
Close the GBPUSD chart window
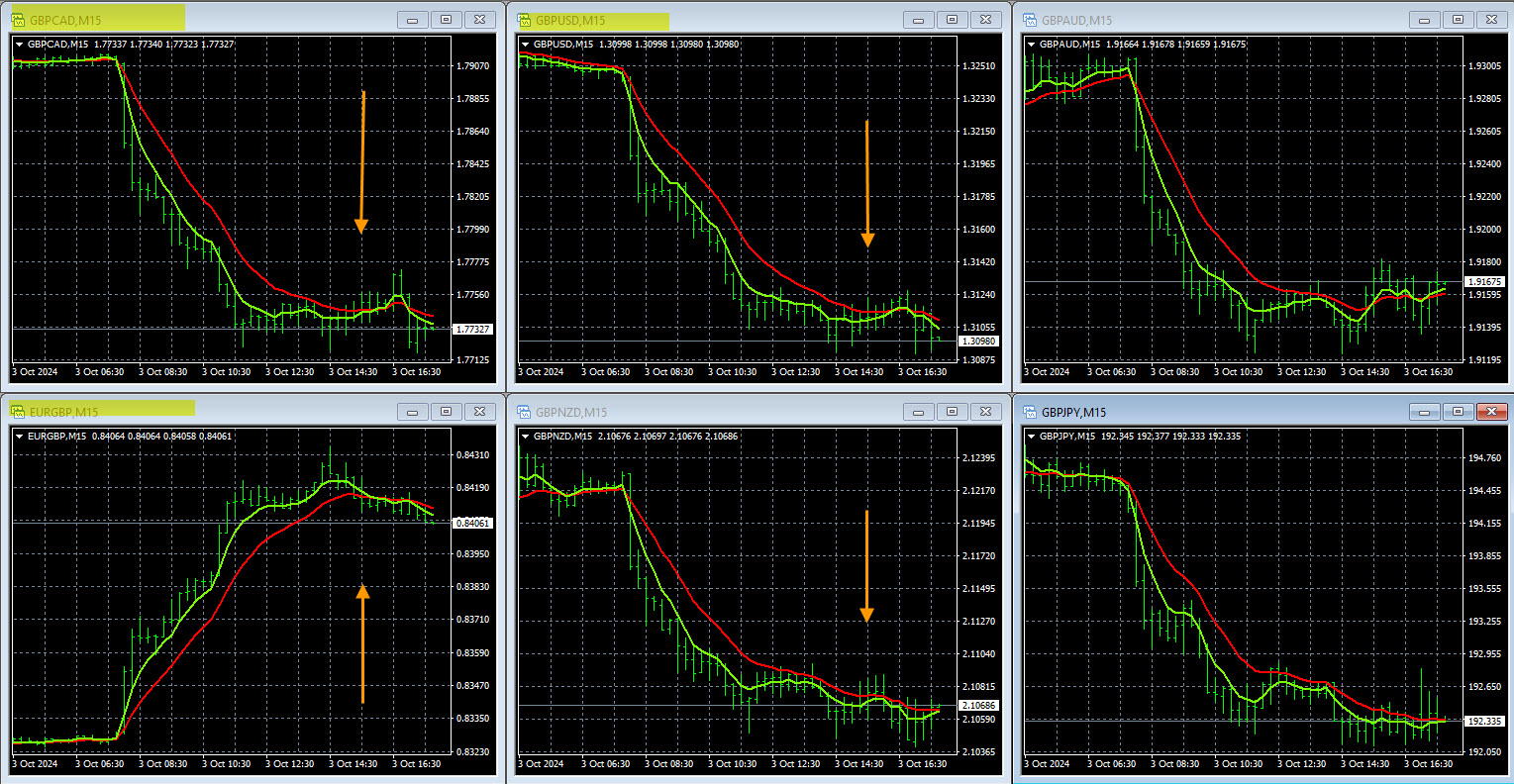986,20
